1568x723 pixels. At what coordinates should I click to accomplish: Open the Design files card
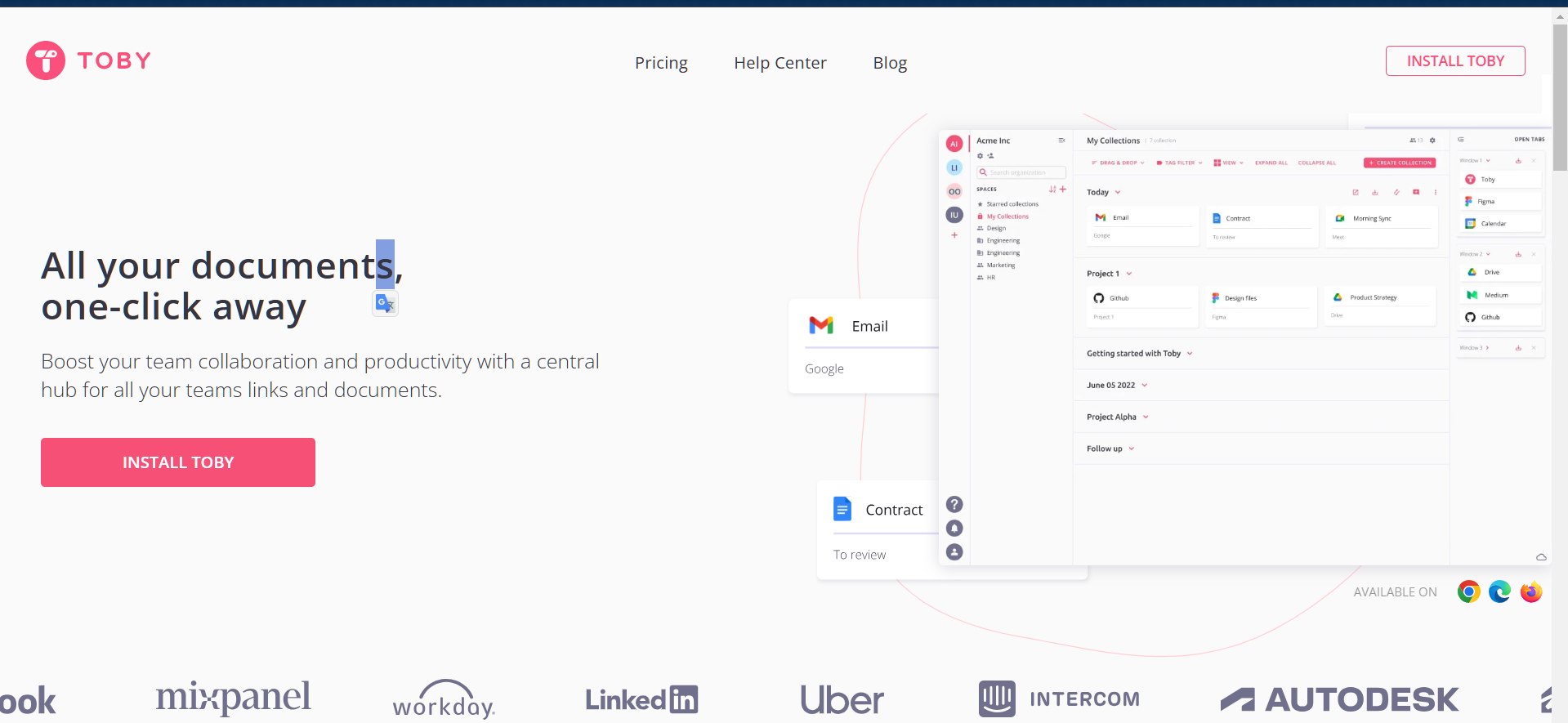pyautogui.click(x=1261, y=306)
